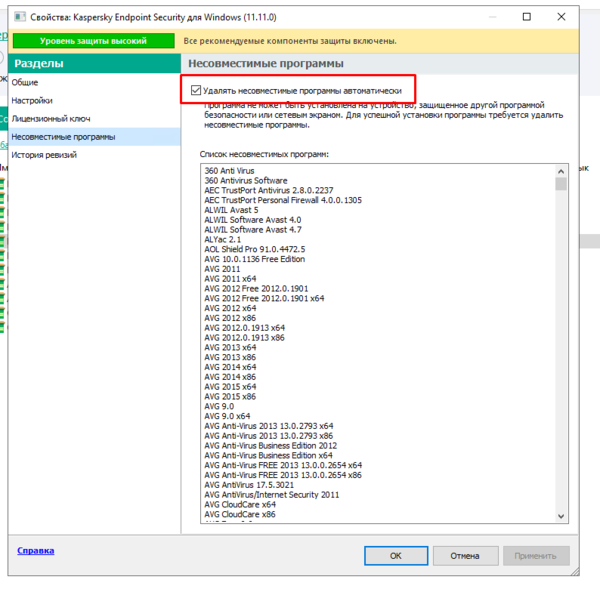Viewport: 600px width, 589px height.
Task: Maximize the properties window
Action: click(x=527, y=17)
